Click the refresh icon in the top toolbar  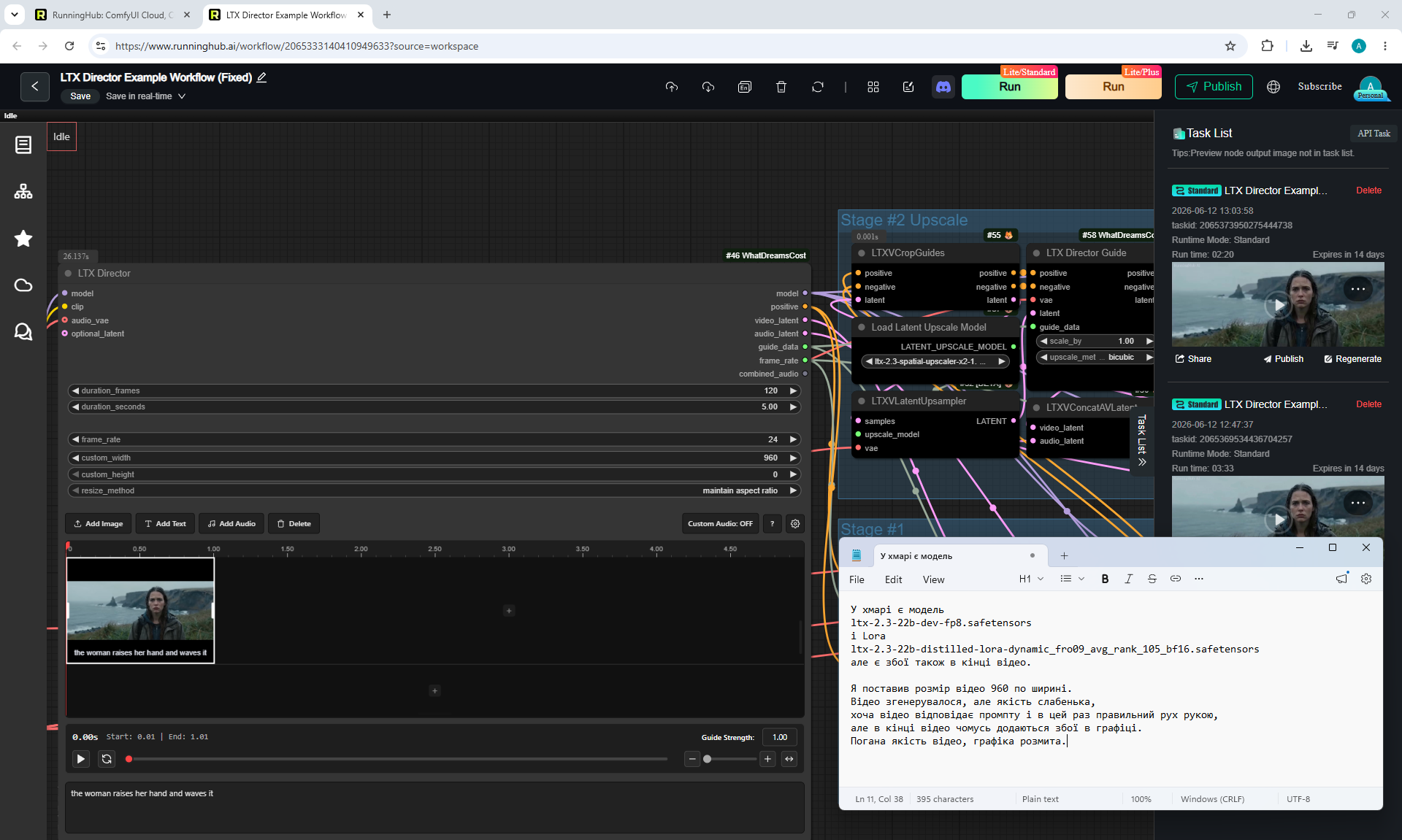pyautogui.click(x=818, y=87)
